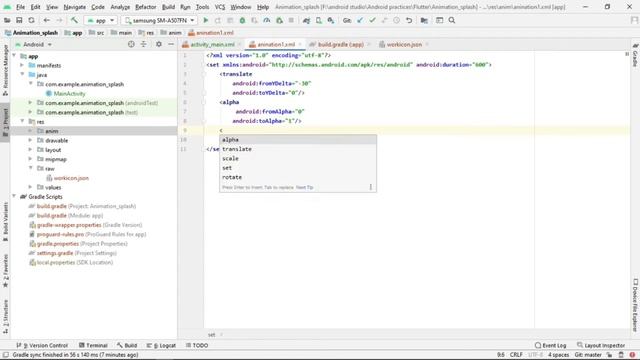Click the Search Everywhere magnifier icon

(x=452, y=20)
